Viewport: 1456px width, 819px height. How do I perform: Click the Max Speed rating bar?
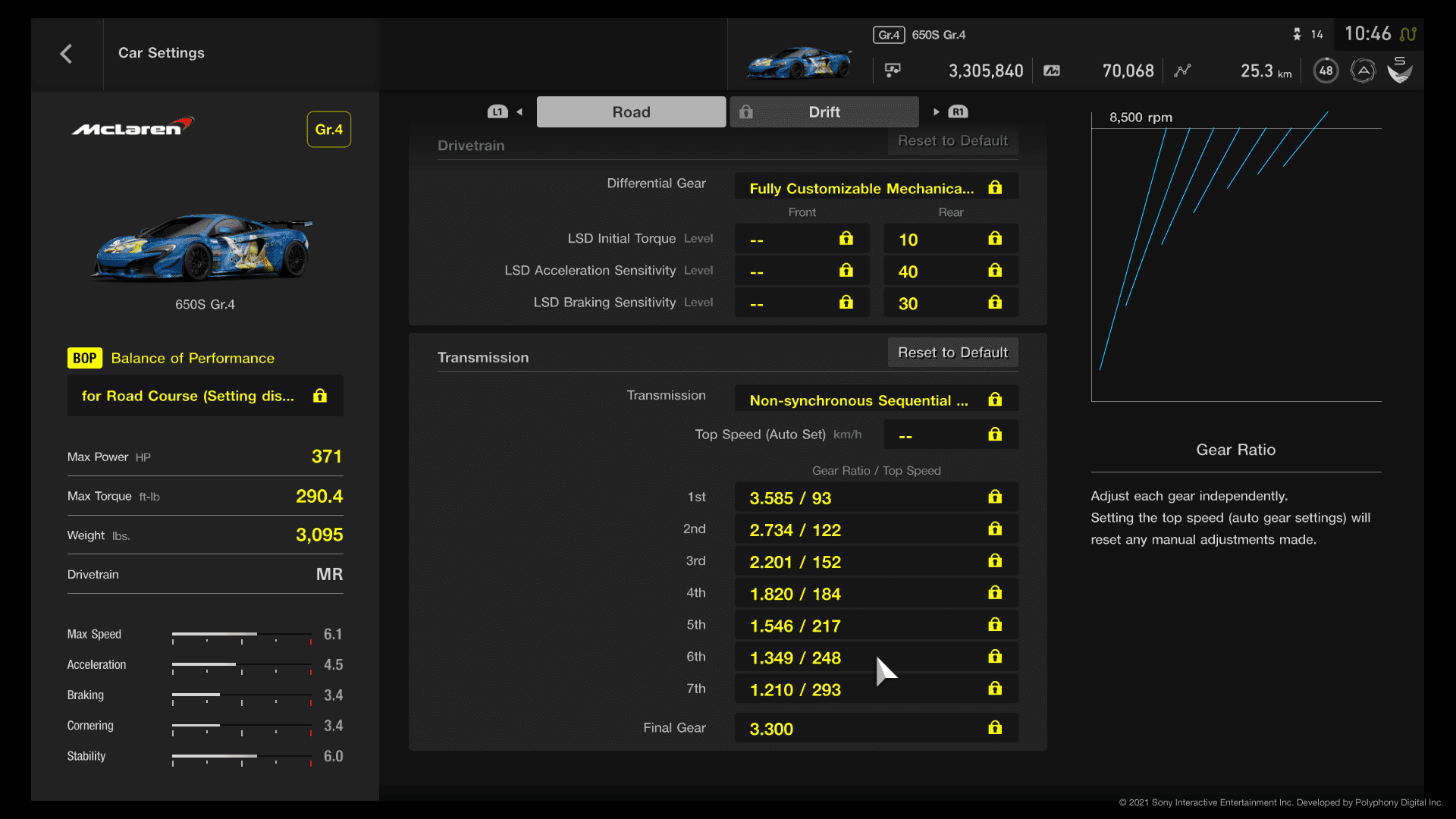click(x=242, y=635)
